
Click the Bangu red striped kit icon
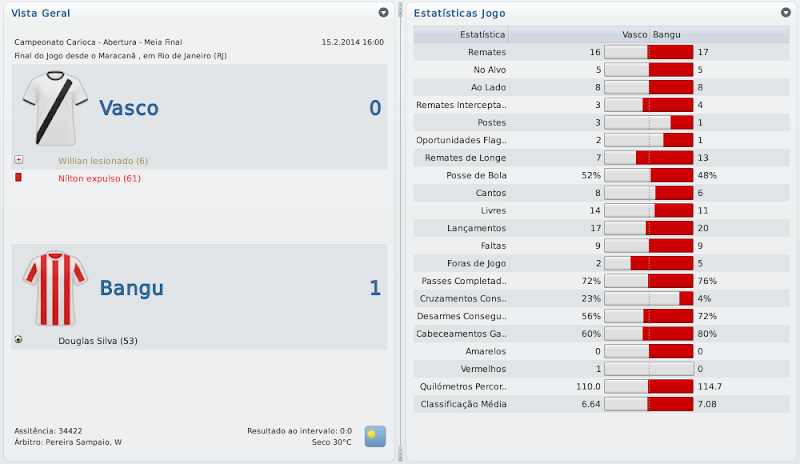point(55,288)
